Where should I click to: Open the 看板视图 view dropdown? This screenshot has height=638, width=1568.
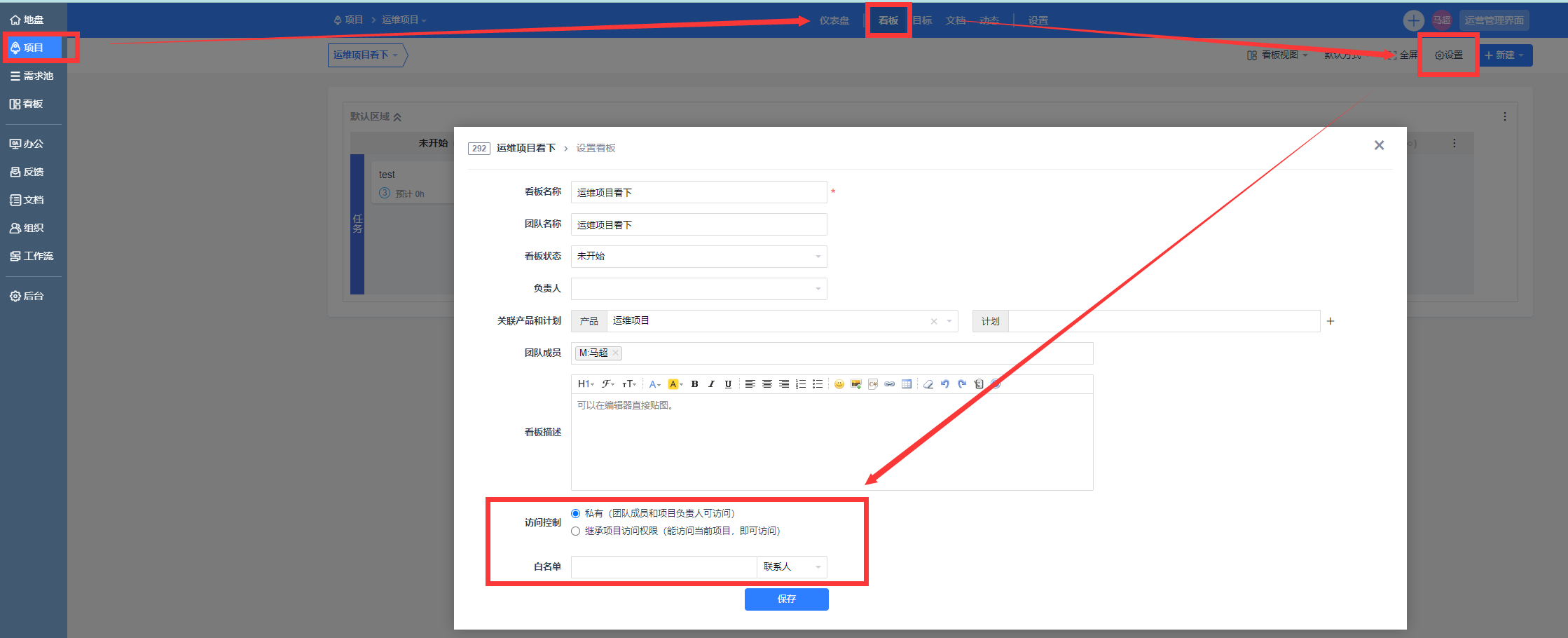tap(1277, 55)
